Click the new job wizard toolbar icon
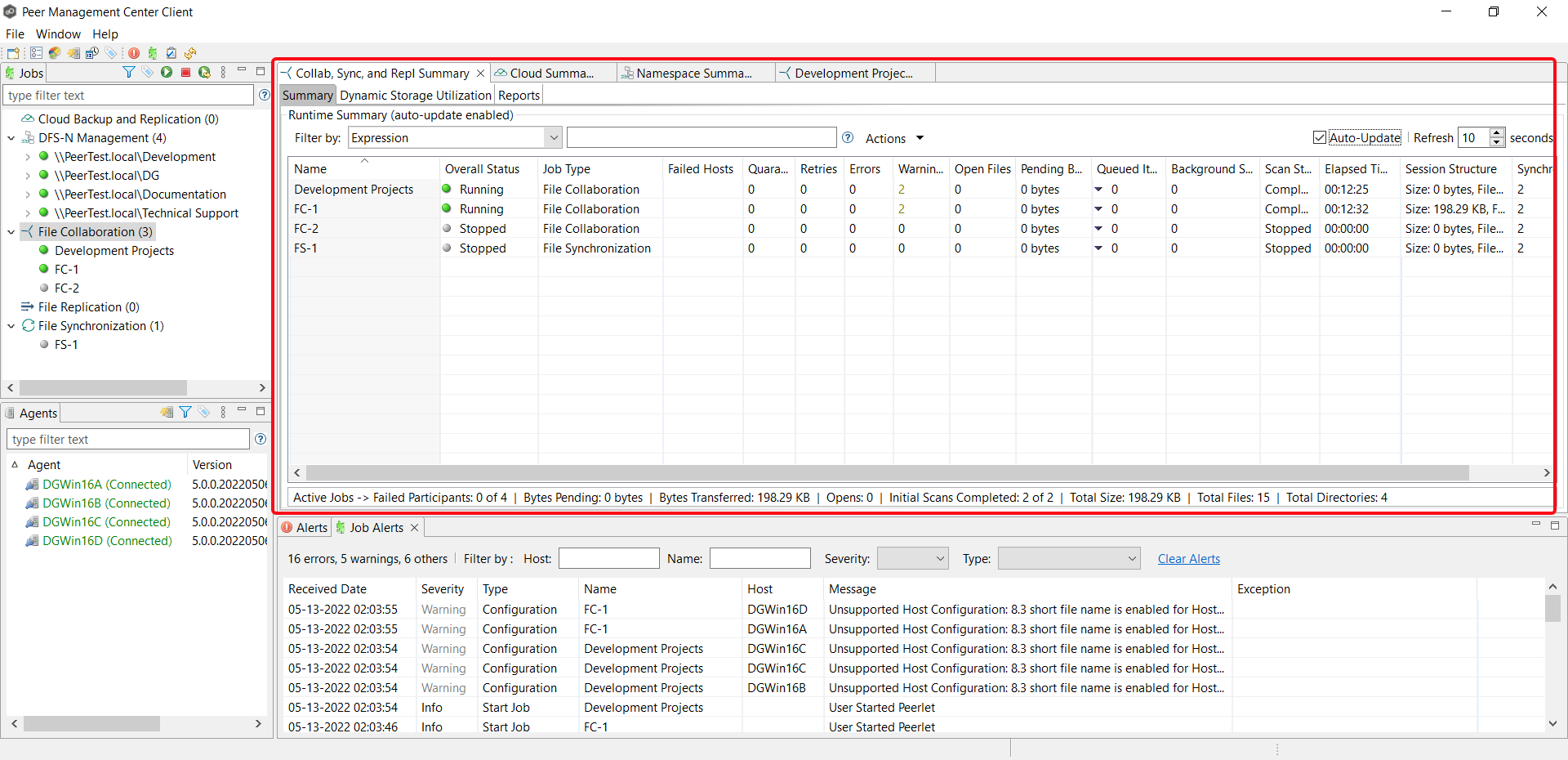Image resolution: width=1568 pixels, height=760 pixels. (x=13, y=53)
